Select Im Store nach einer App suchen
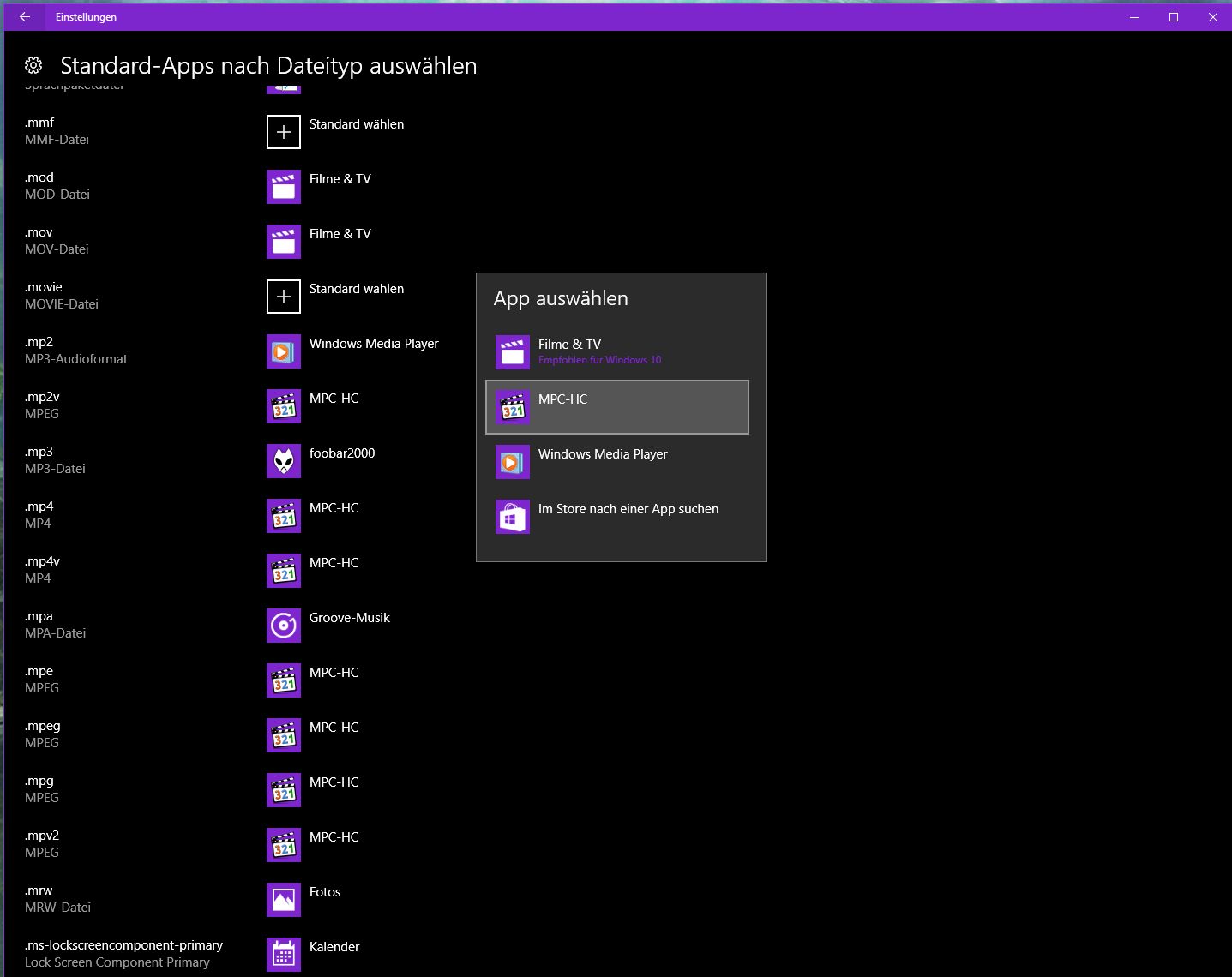Image resolution: width=1232 pixels, height=977 pixels. (617, 517)
